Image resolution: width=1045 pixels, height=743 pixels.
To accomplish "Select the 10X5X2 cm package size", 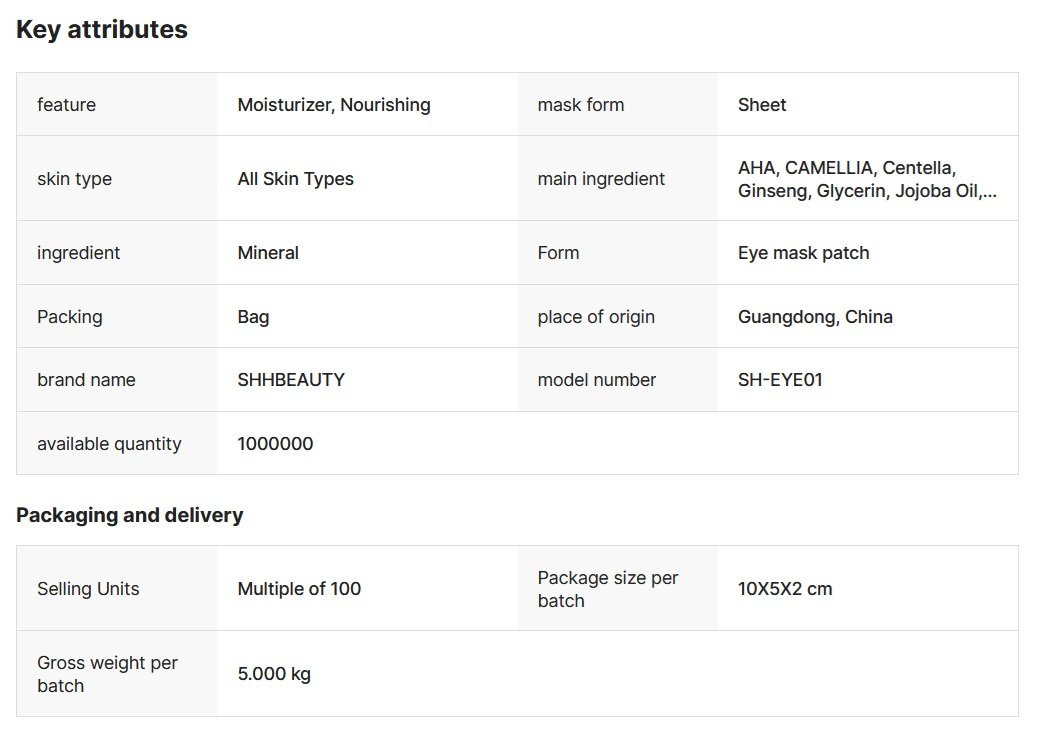I will click(x=785, y=589).
